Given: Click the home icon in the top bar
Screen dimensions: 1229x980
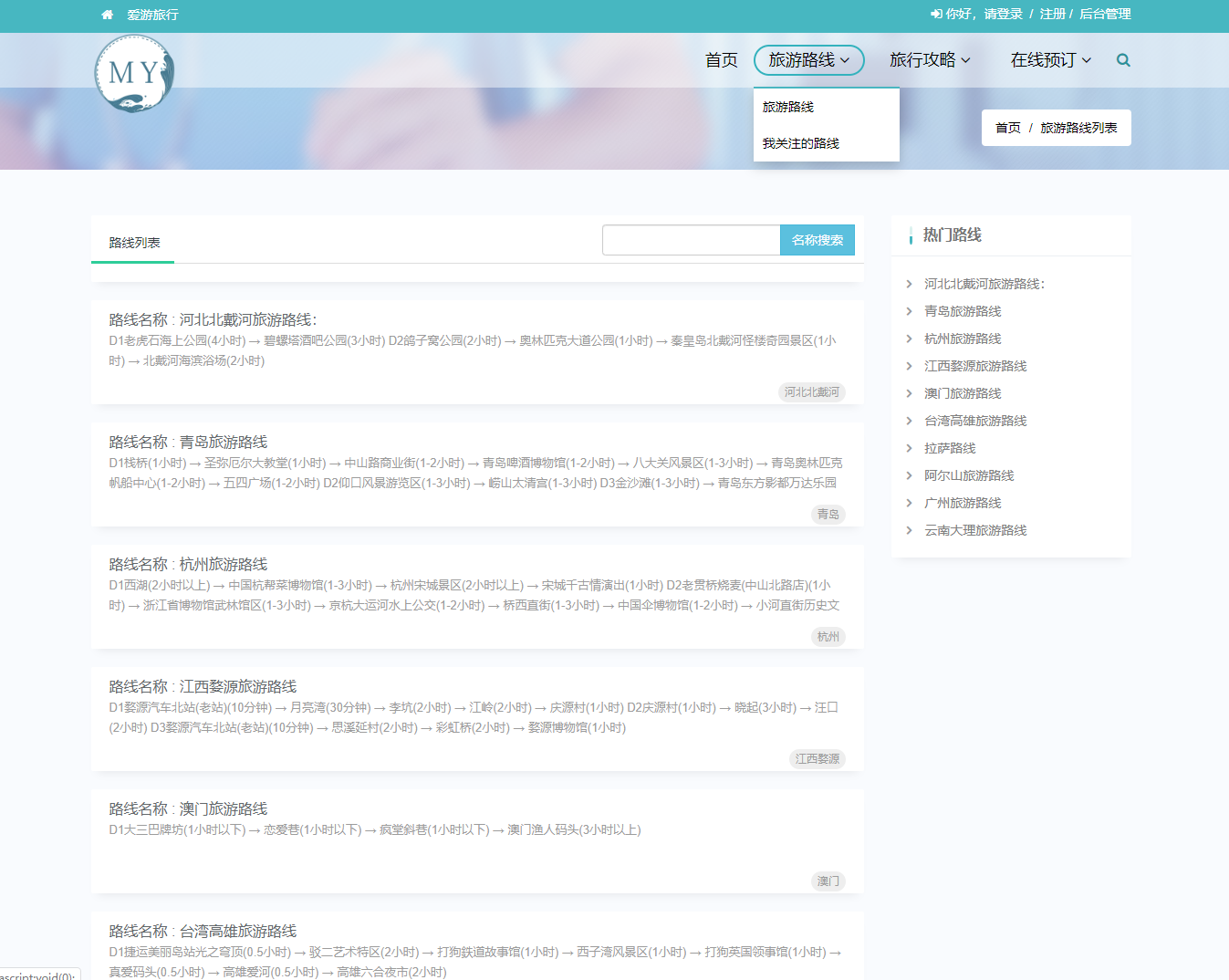Looking at the screenshot, I should pos(105,15).
